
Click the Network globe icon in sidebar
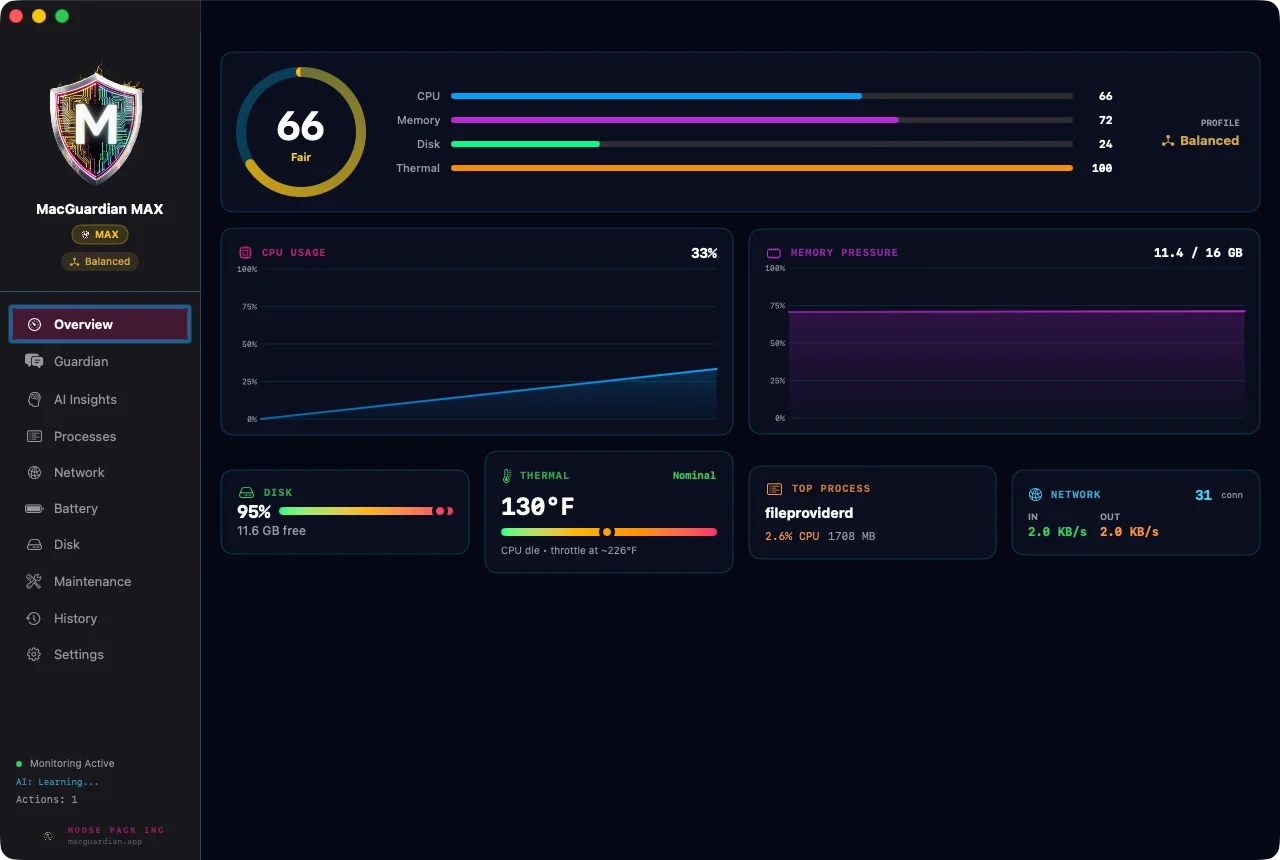[x=34, y=472]
